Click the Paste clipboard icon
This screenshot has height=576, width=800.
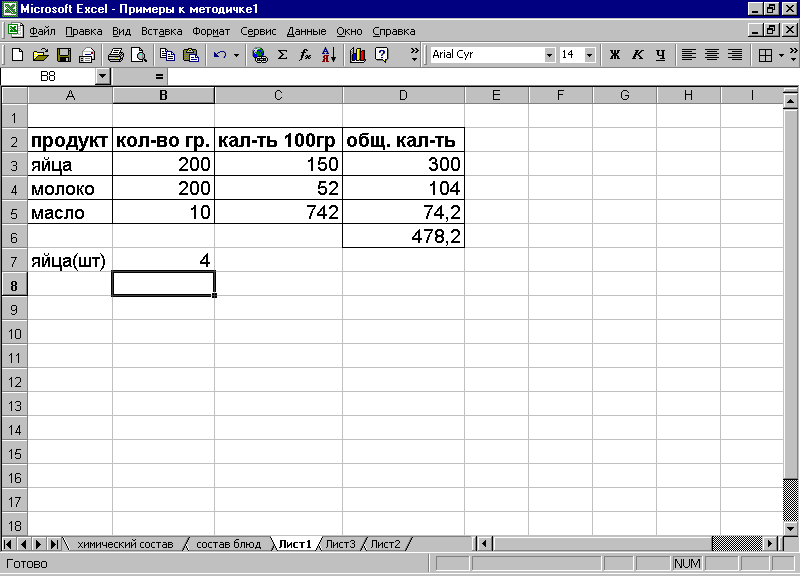click(x=190, y=55)
